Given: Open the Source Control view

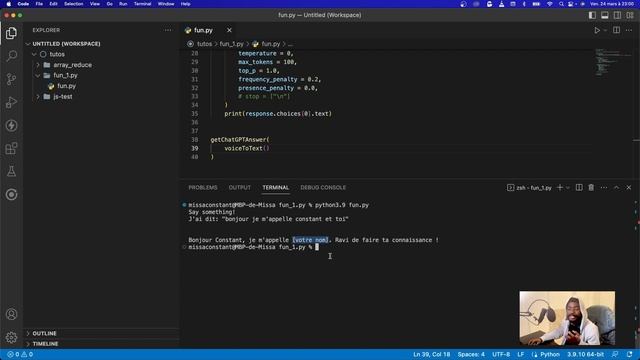Looking at the screenshot, I should [x=11, y=79].
